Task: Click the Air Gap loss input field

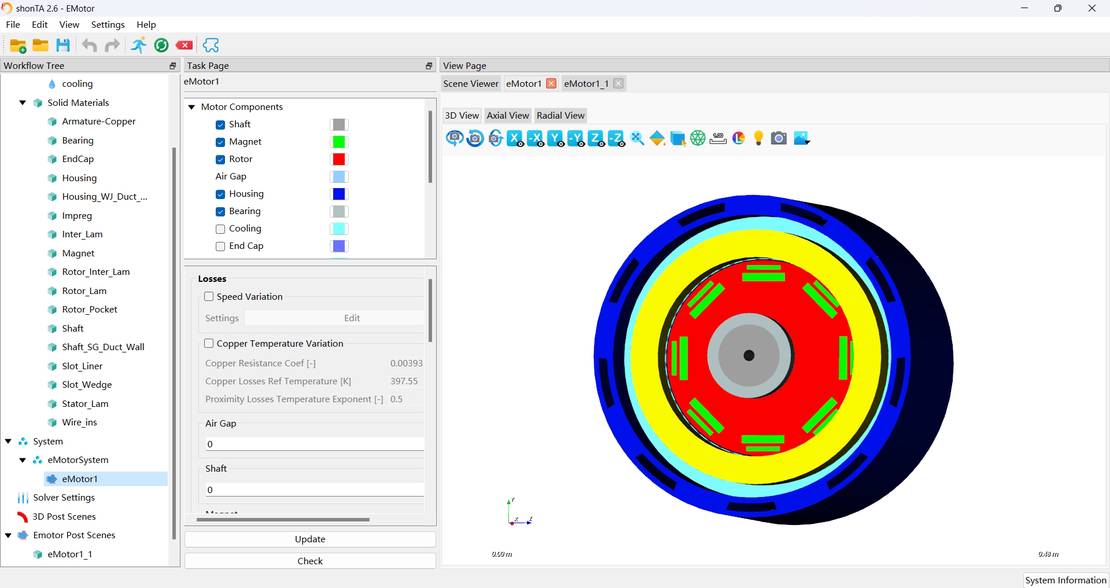Action: tap(313, 444)
